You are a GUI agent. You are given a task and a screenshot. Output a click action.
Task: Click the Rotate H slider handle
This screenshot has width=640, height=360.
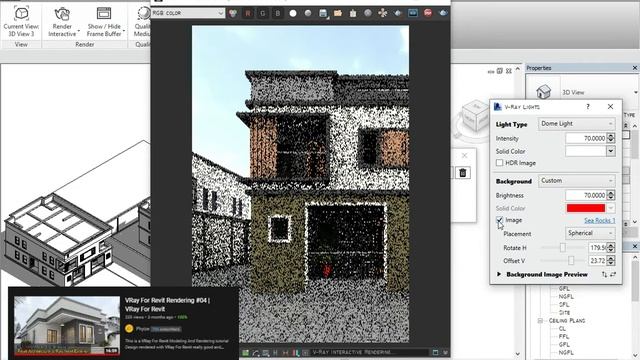point(562,247)
